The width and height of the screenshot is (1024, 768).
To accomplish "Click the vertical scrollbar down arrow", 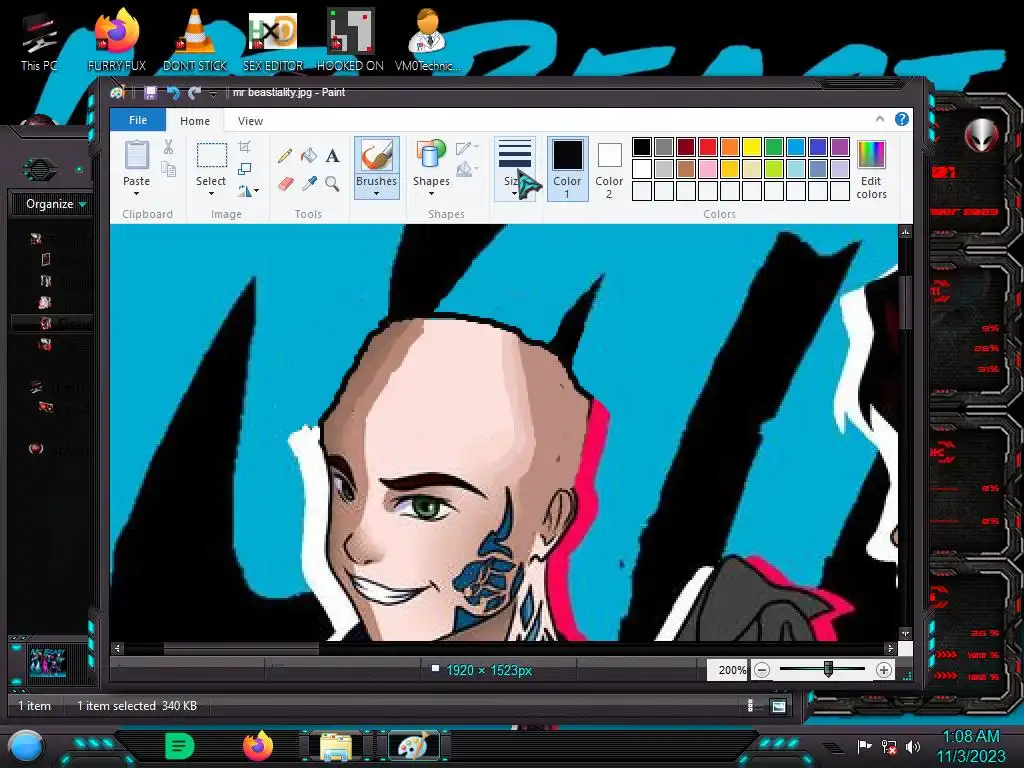I will 905,633.
